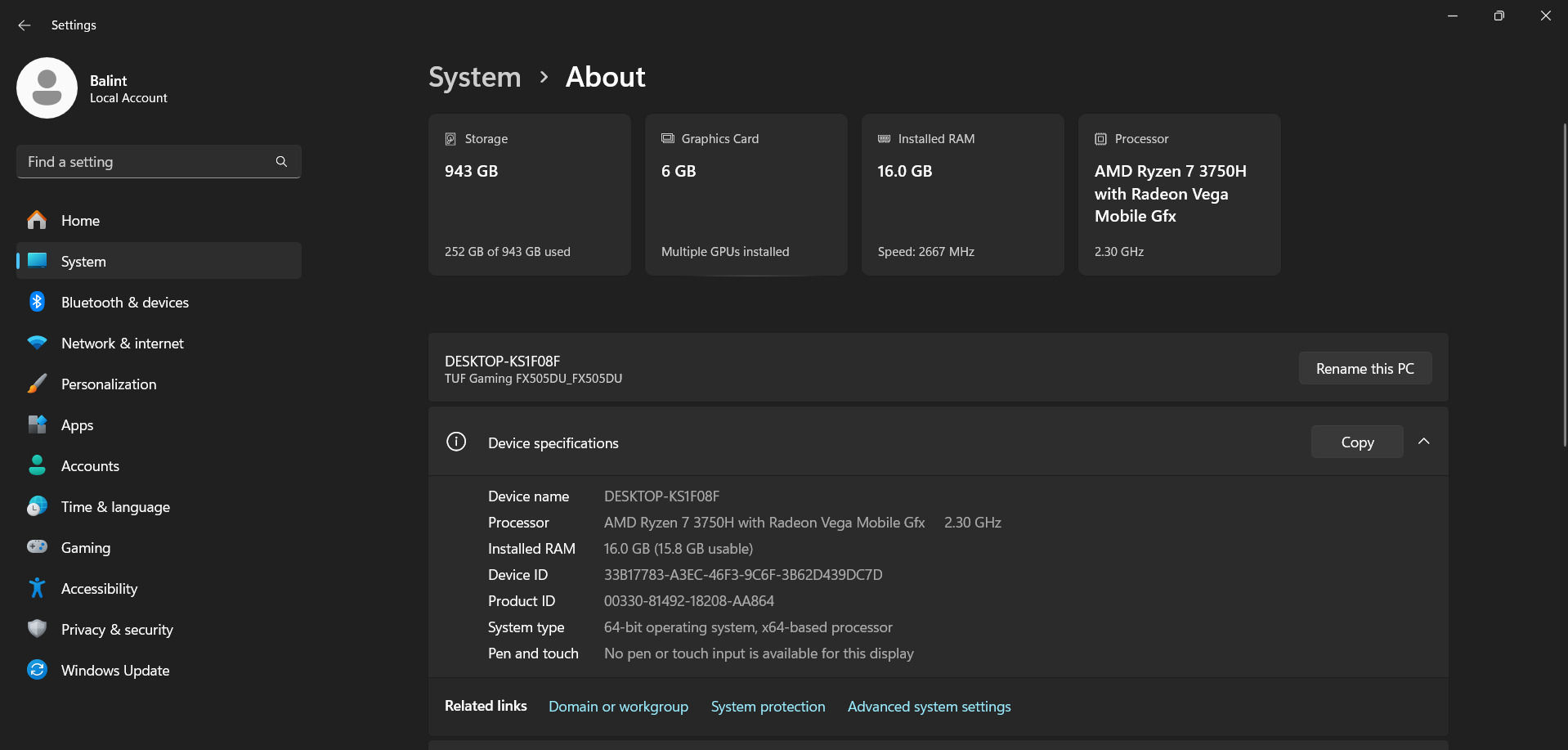
Task: Click the Find a setting search box
Action: [159, 162]
